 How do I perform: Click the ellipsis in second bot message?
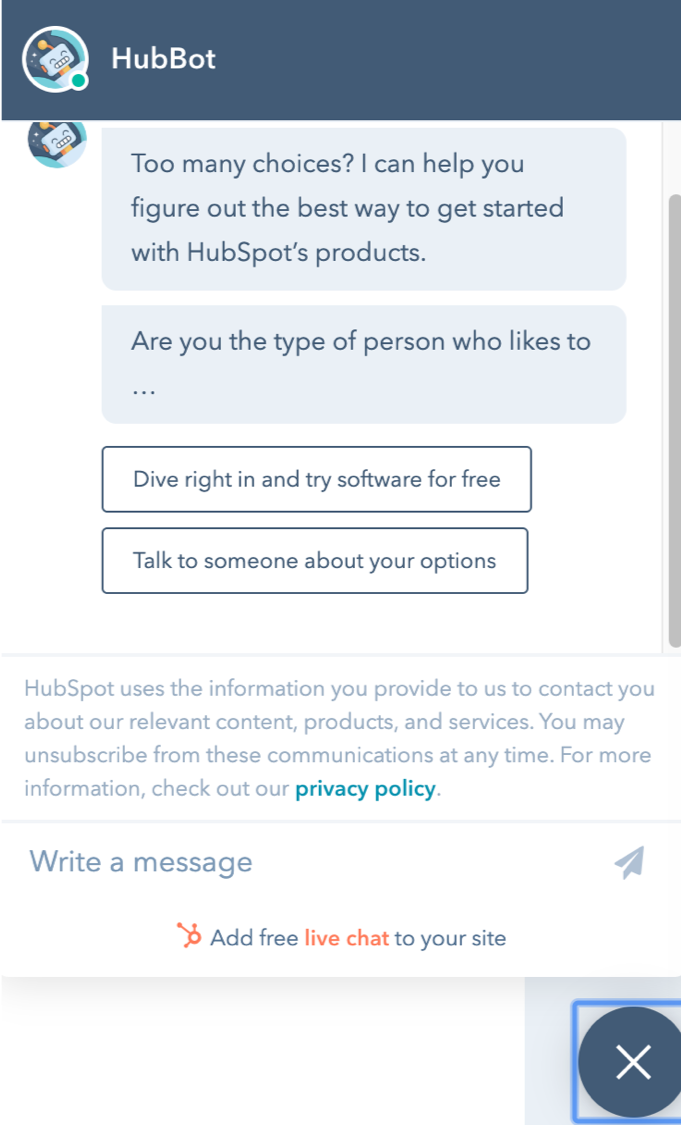(x=144, y=392)
